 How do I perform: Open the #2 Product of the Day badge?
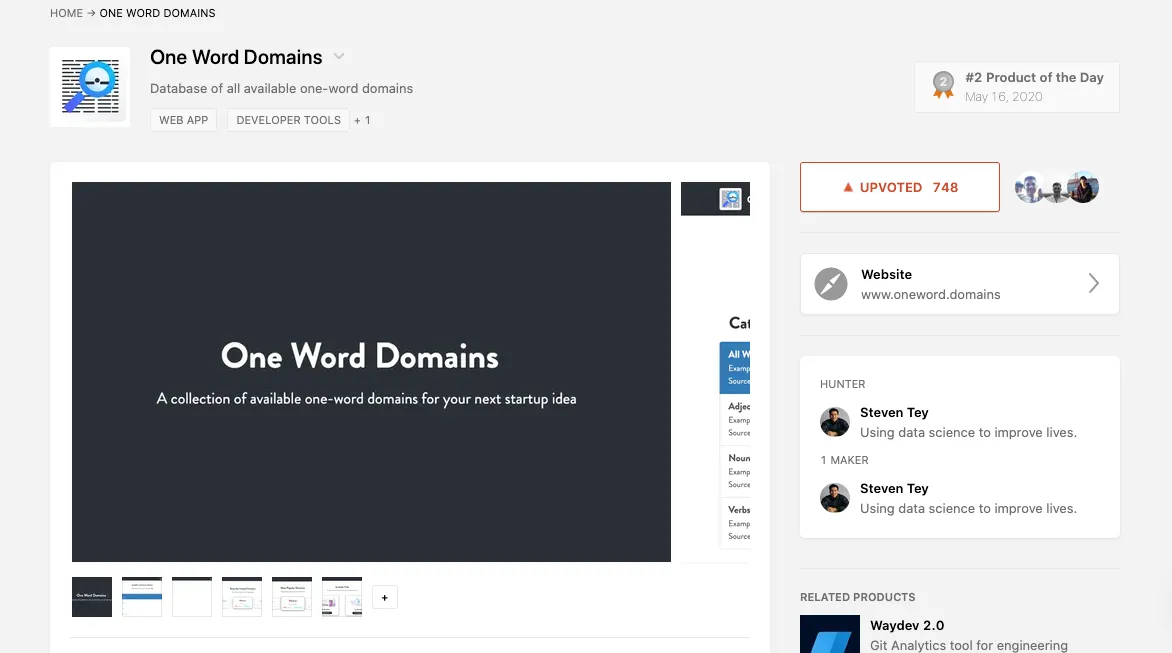click(x=1017, y=87)
